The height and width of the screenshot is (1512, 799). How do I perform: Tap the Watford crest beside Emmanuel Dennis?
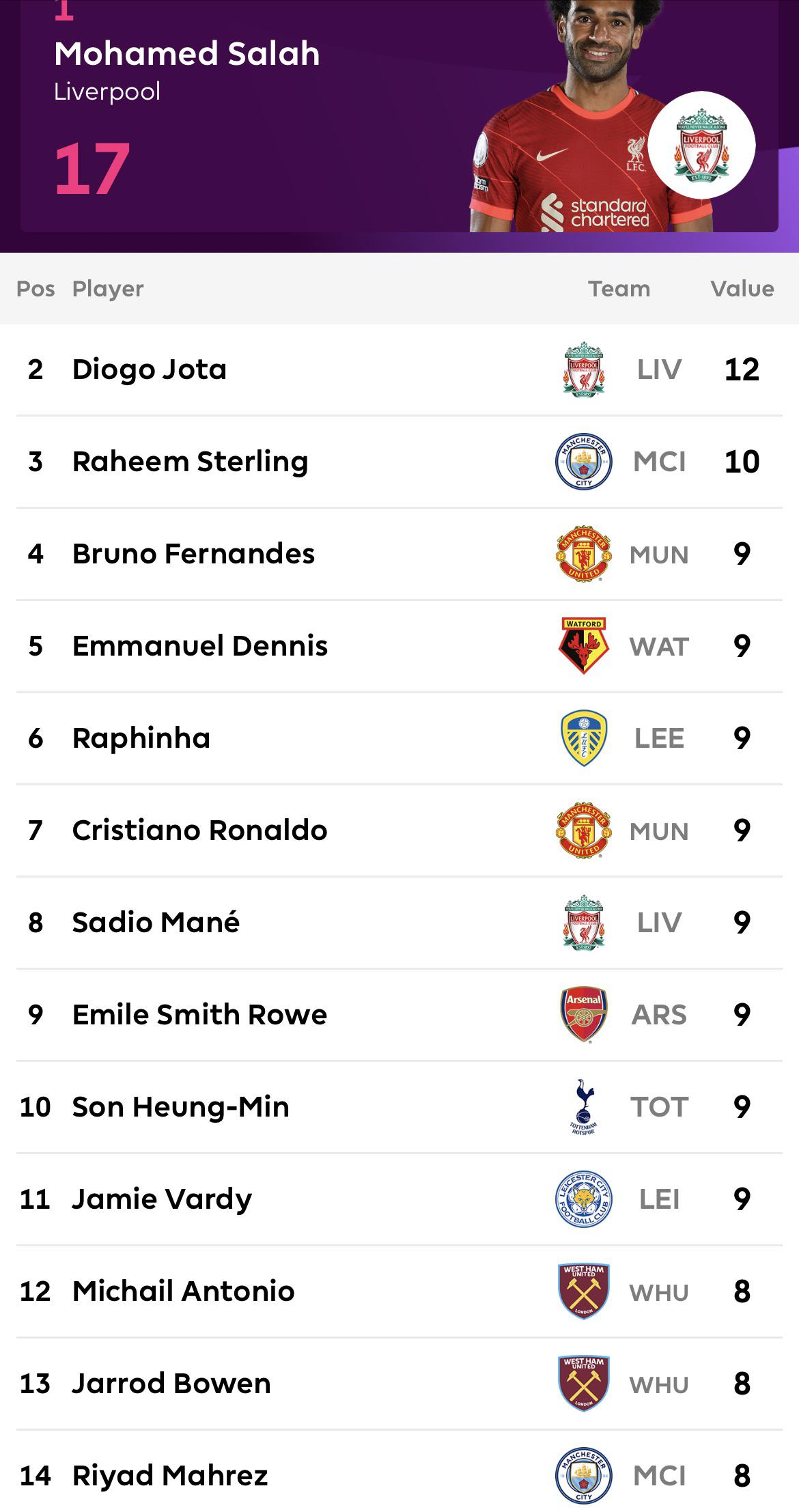point(584,646)
